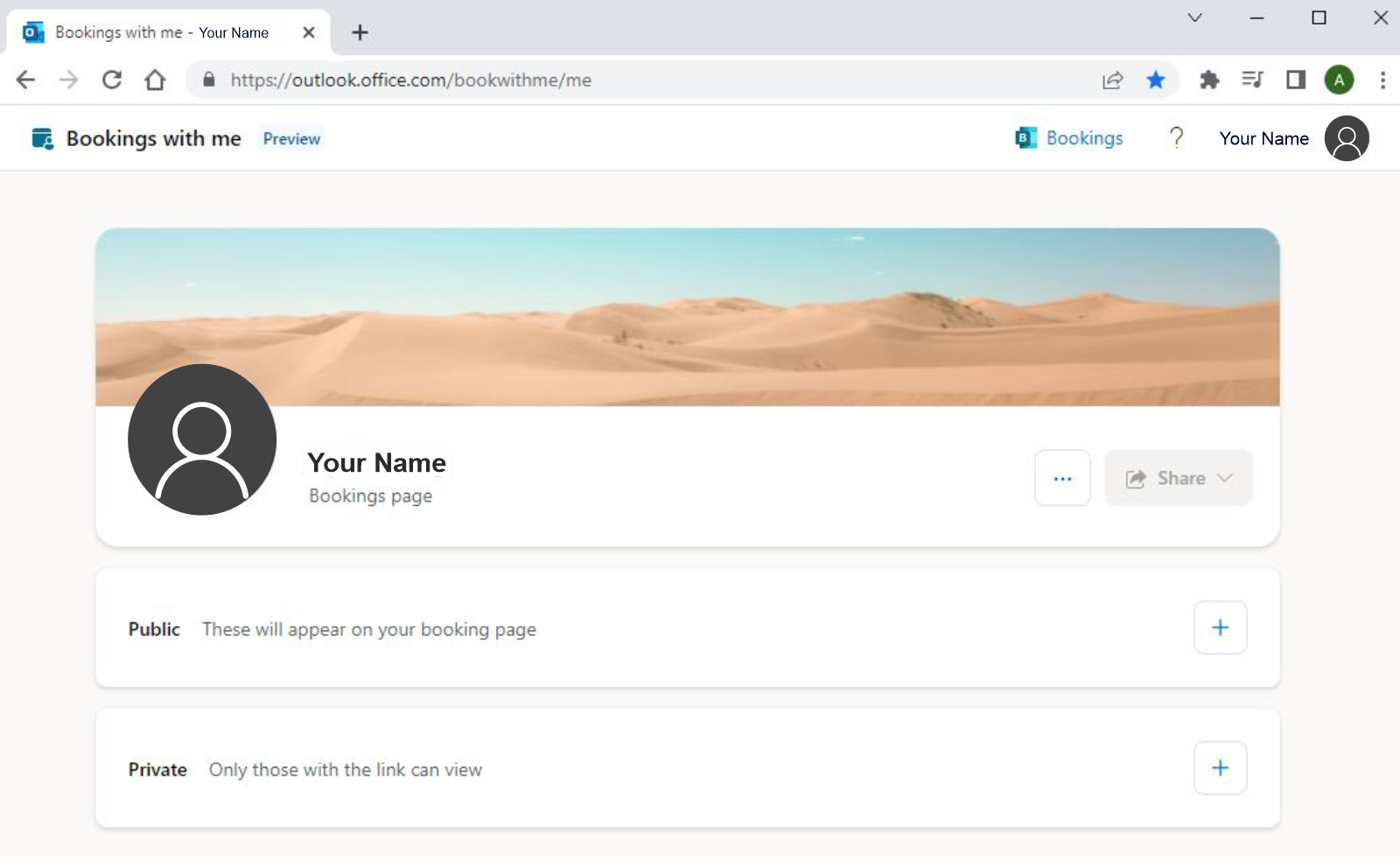Expand the Share dropdown
Image resolution: width=1400 pixels, height=857 pixels.
tap(1178, 478)
